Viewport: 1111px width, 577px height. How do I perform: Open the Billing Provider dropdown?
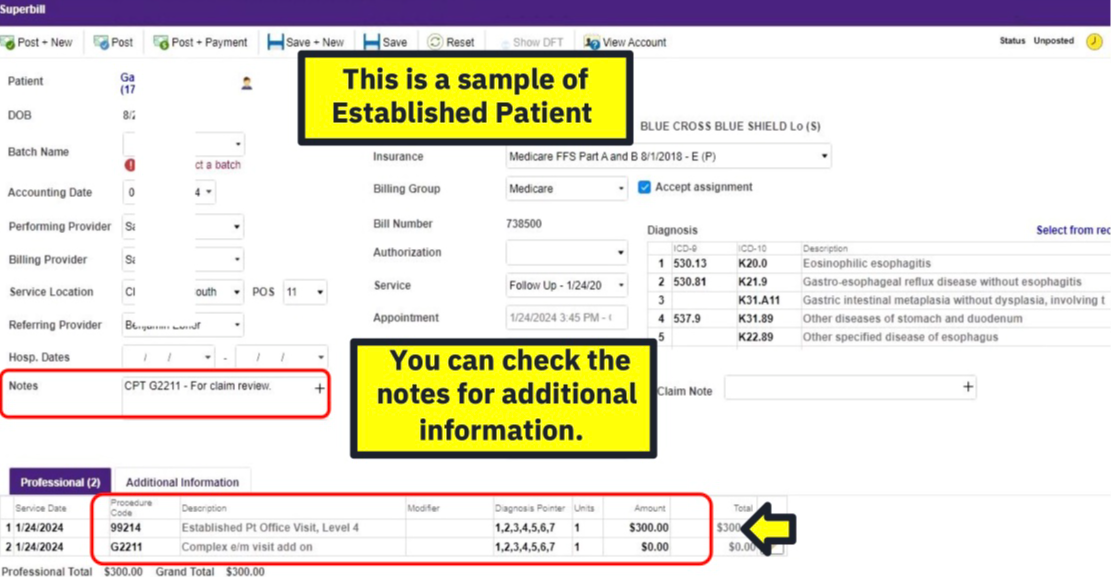pyautogui.click(x=237, y=259)
